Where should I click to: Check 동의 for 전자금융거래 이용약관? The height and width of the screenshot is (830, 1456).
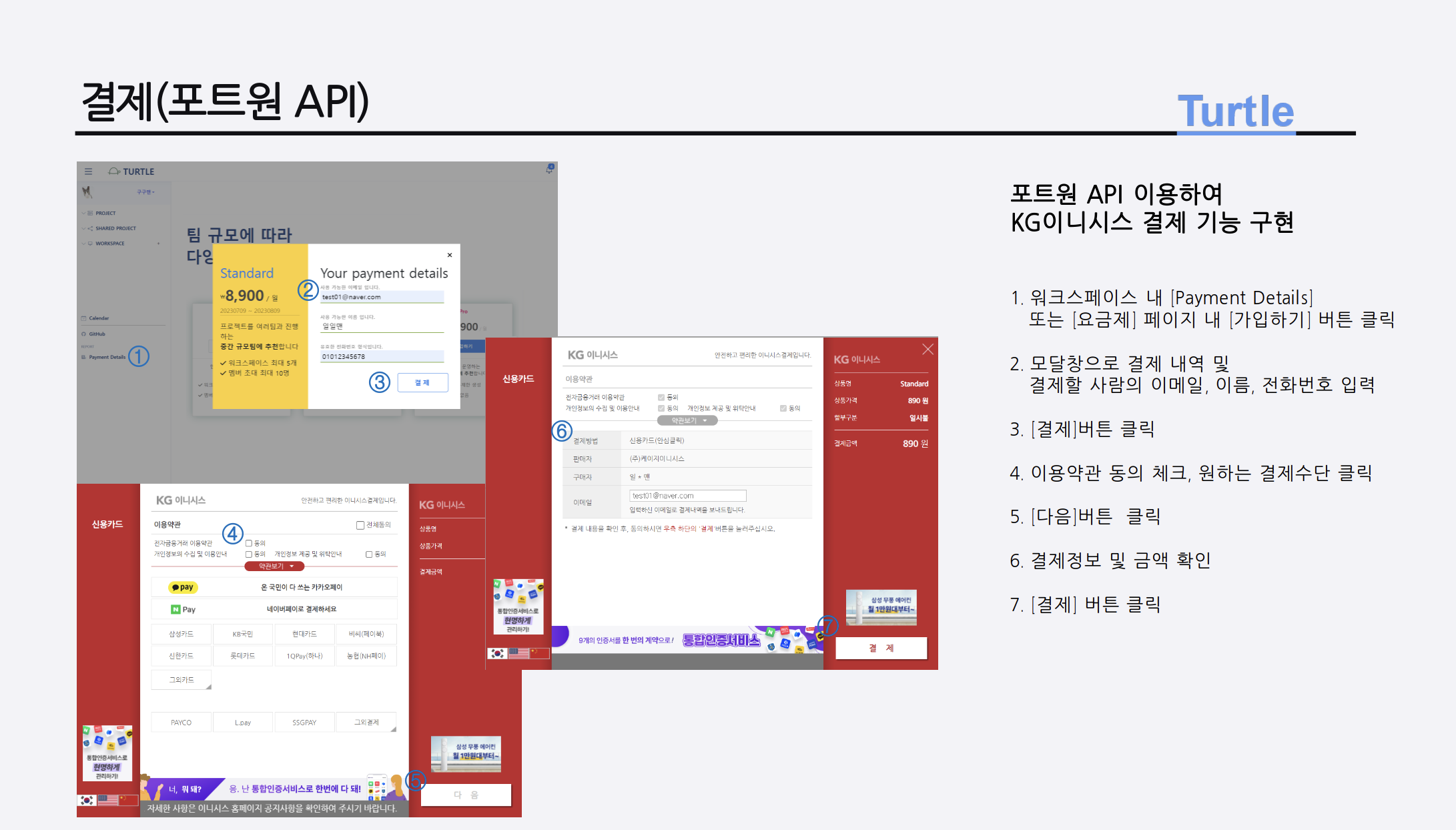(x=248, y=543)
